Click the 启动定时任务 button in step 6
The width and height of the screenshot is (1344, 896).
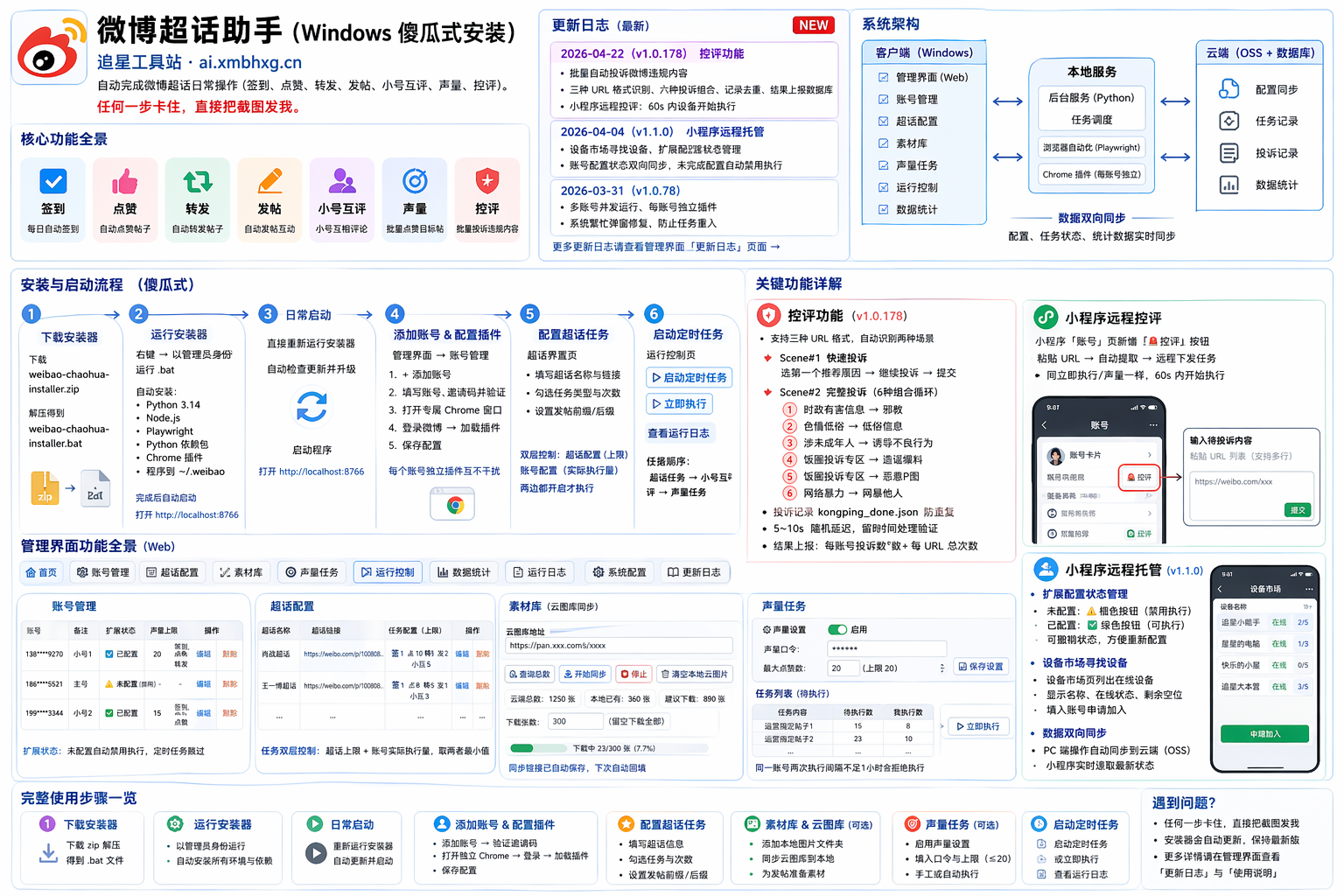689,378
